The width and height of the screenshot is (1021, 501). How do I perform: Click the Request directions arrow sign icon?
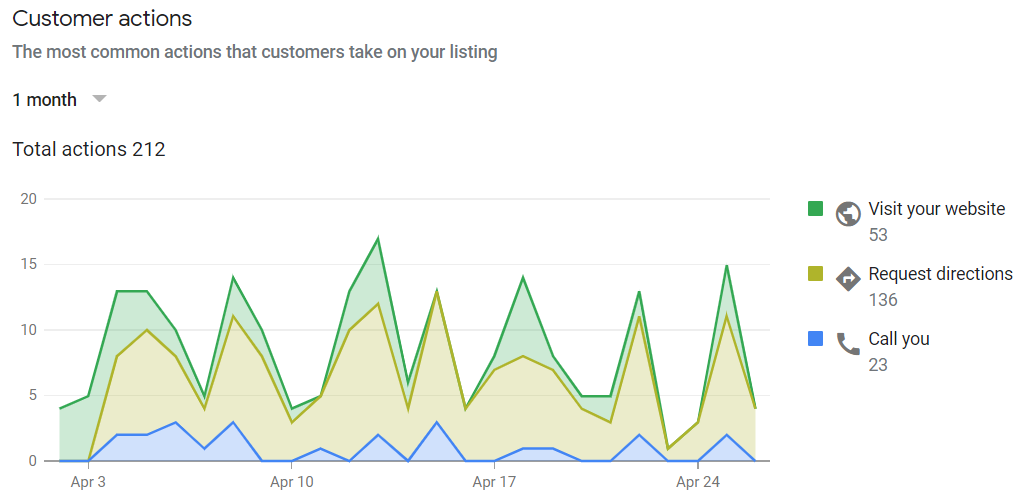(848, 278)
